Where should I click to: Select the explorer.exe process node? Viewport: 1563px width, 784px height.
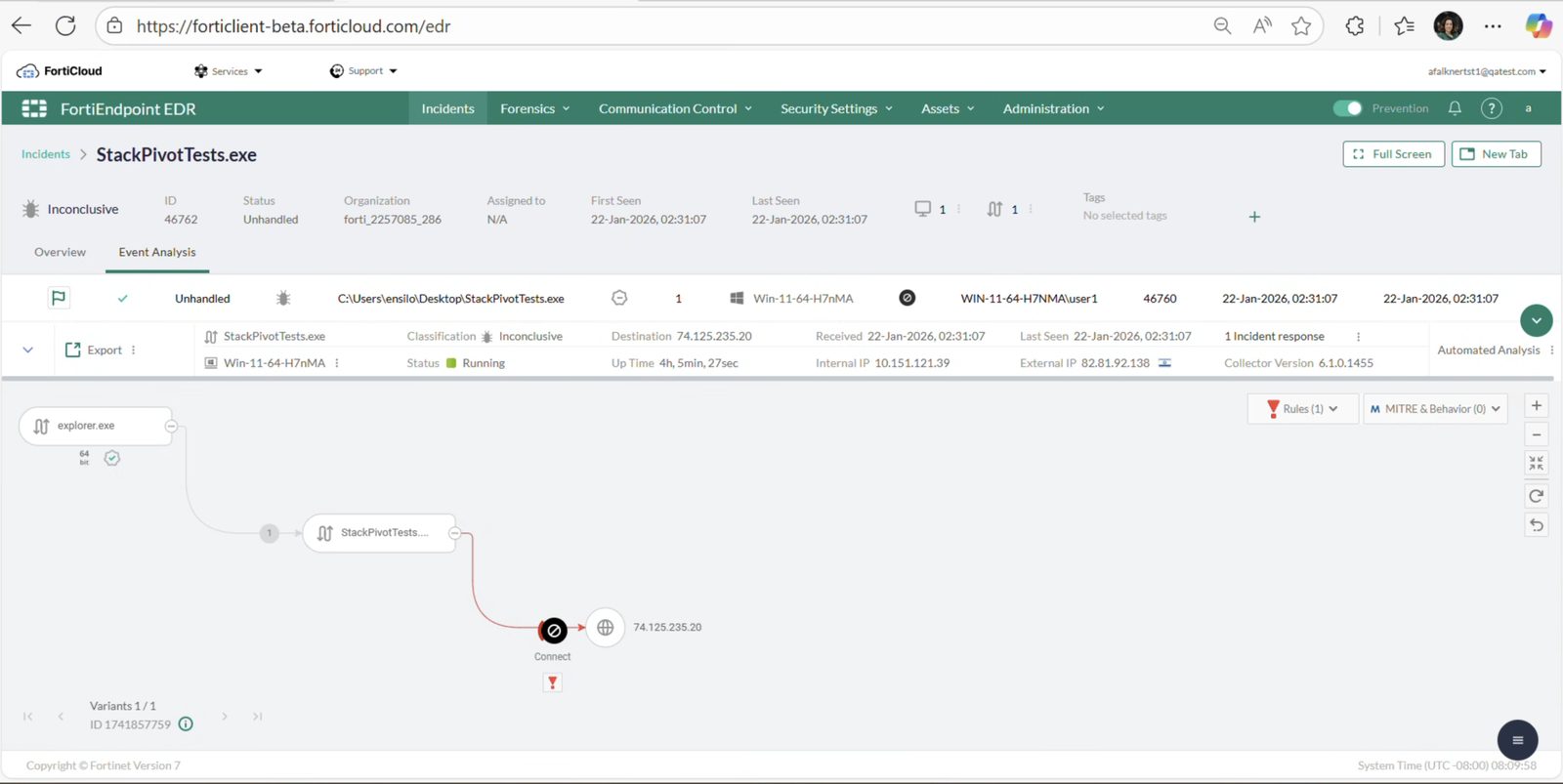coord(96,426)
